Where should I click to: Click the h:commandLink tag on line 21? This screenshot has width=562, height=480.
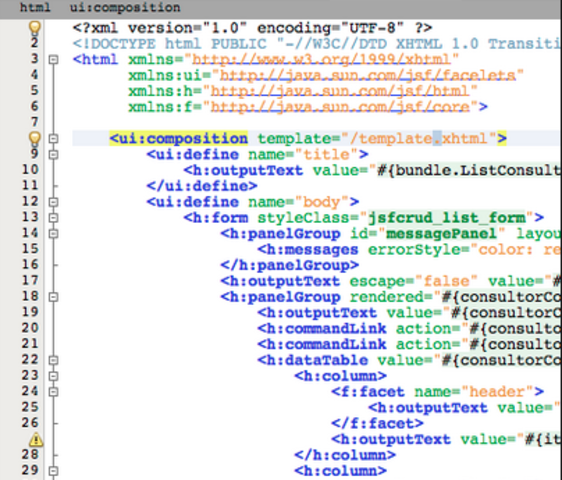click(322, 344)
